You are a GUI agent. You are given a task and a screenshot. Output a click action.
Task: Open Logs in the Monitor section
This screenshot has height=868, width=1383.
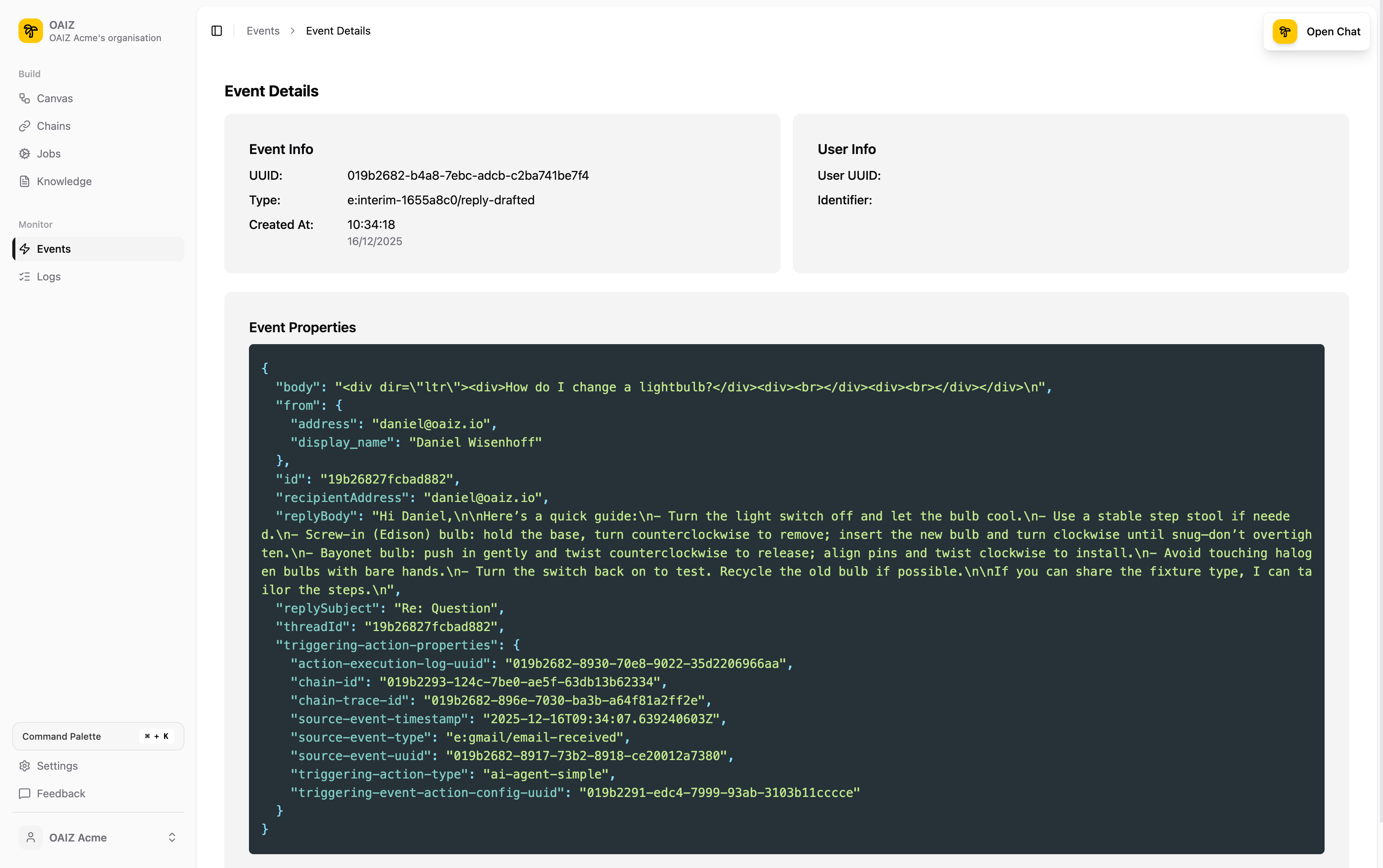[49, 276]
